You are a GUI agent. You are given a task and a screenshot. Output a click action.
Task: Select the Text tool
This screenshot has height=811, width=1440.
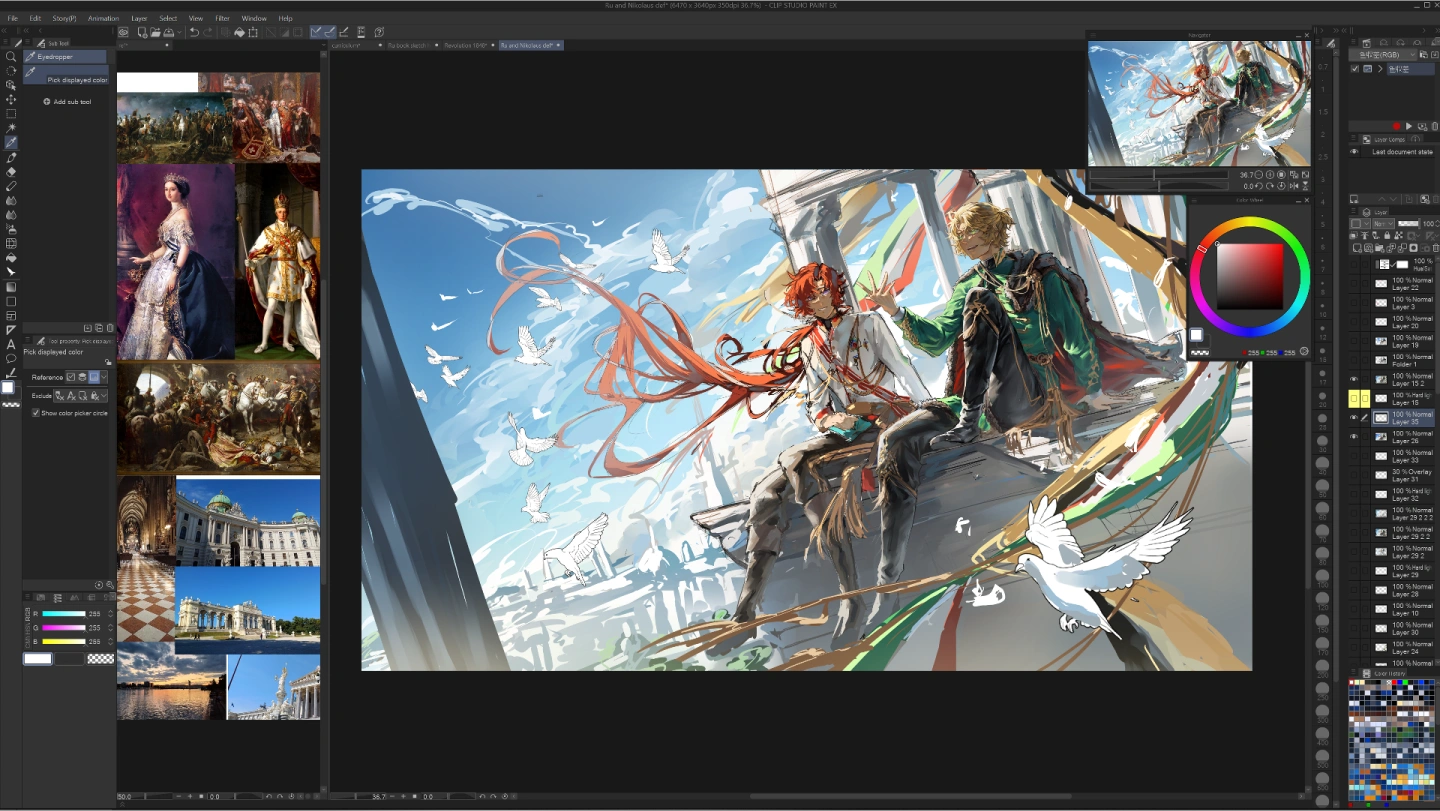(11, 344)
